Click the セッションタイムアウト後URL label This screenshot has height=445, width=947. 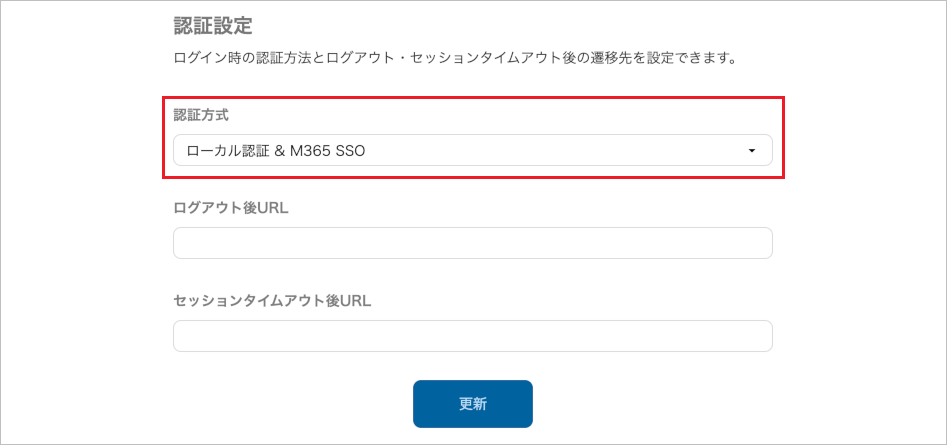[272, 300]
